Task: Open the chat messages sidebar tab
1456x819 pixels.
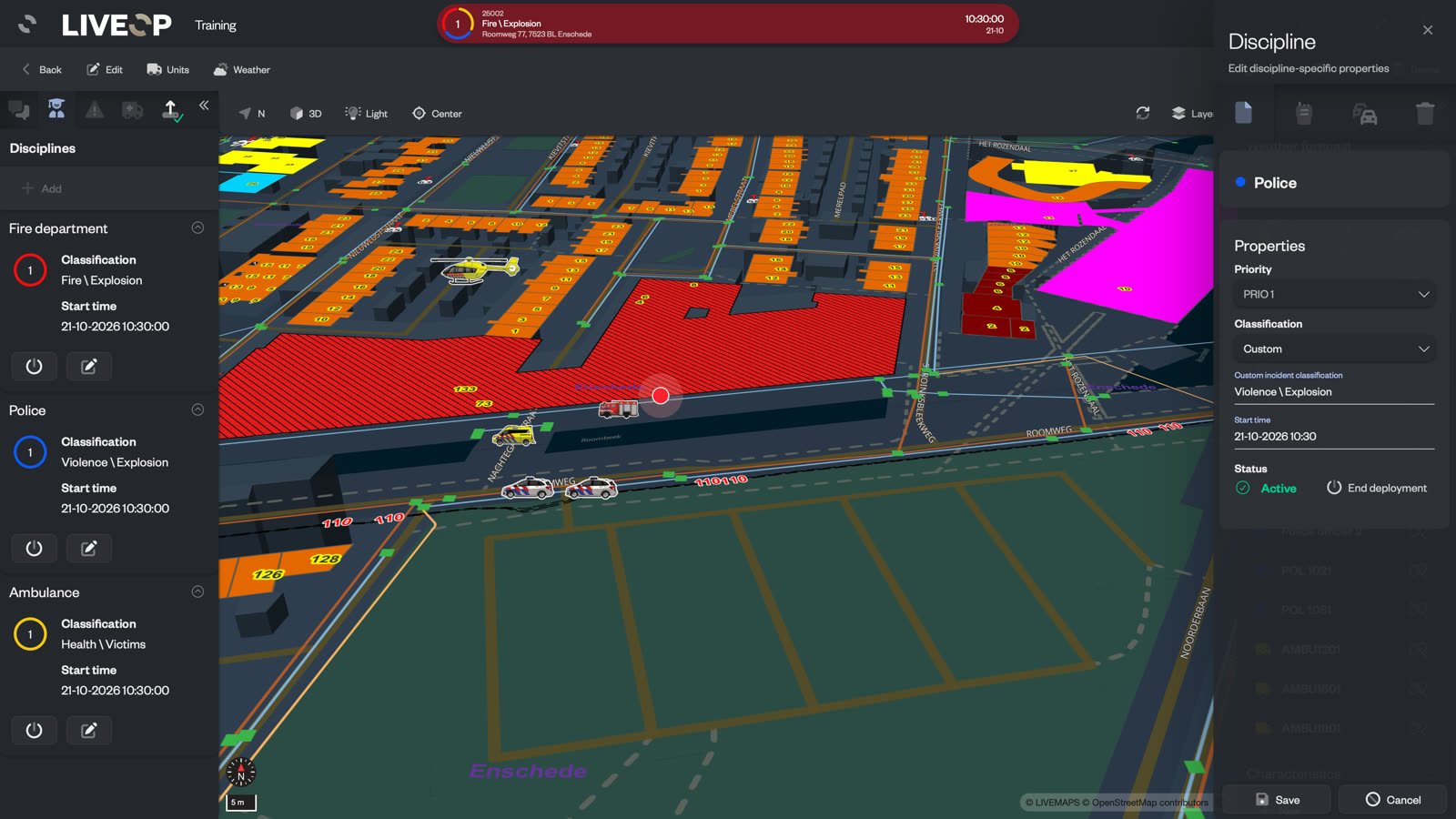Action: click(x=19, y=110)
